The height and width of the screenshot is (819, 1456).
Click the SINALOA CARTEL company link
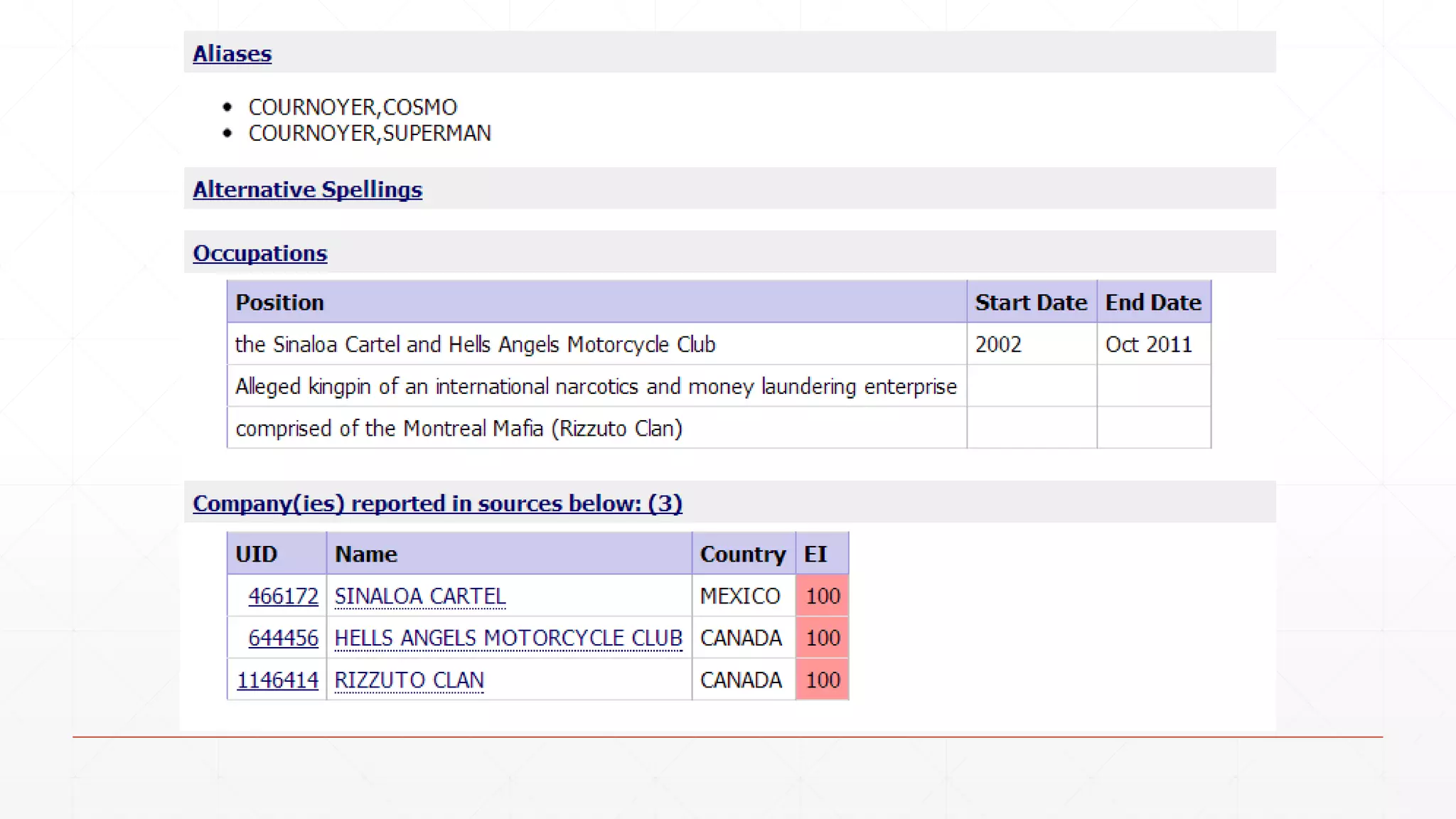[x=419, y=596]
